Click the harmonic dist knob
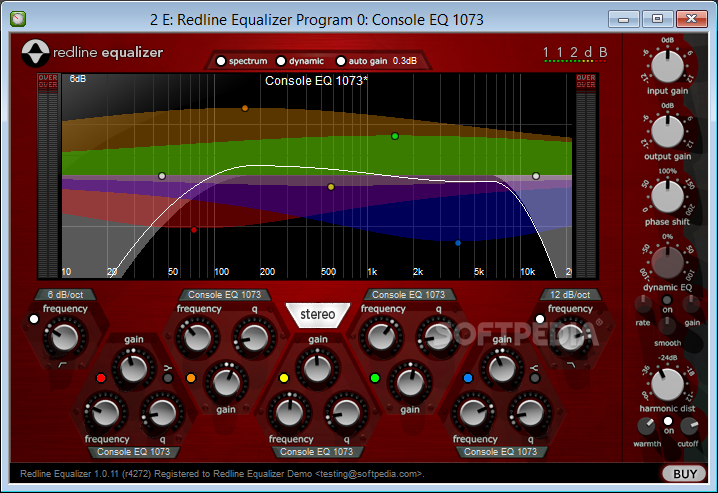Screen dimensions: 718x493 point(667,385)
